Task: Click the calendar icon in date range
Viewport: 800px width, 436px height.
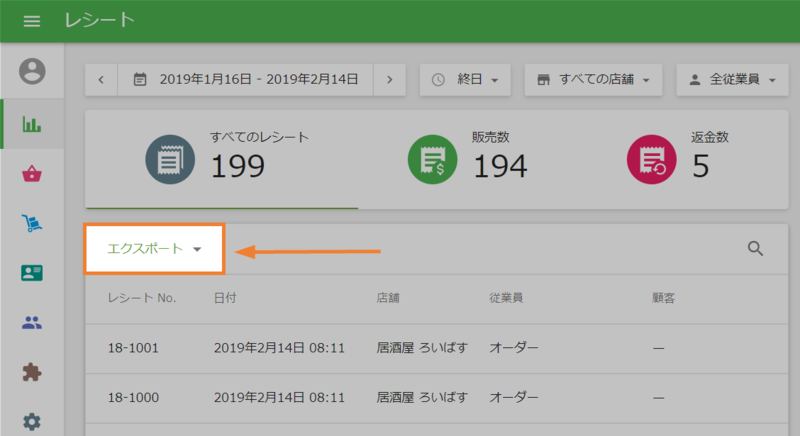Action: tap(140, 80)
